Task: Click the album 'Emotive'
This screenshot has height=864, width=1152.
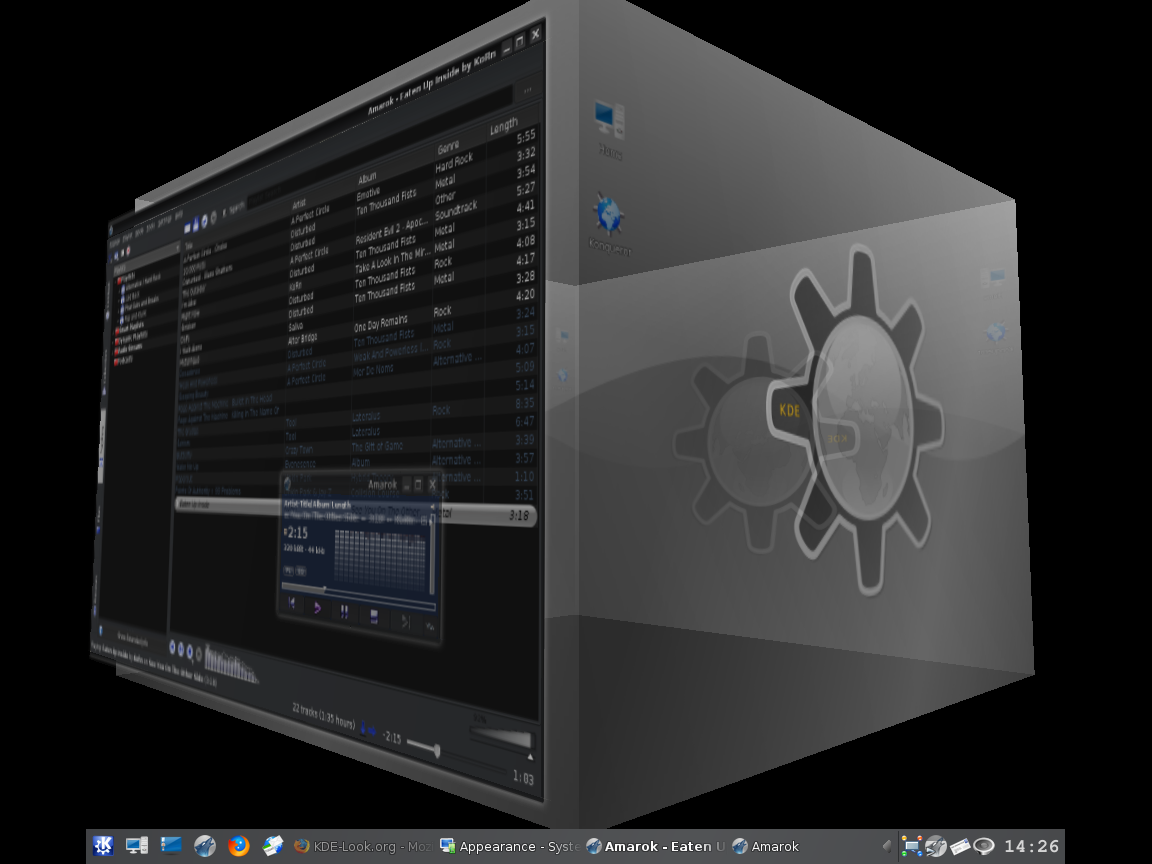Action: coord(368,193)
